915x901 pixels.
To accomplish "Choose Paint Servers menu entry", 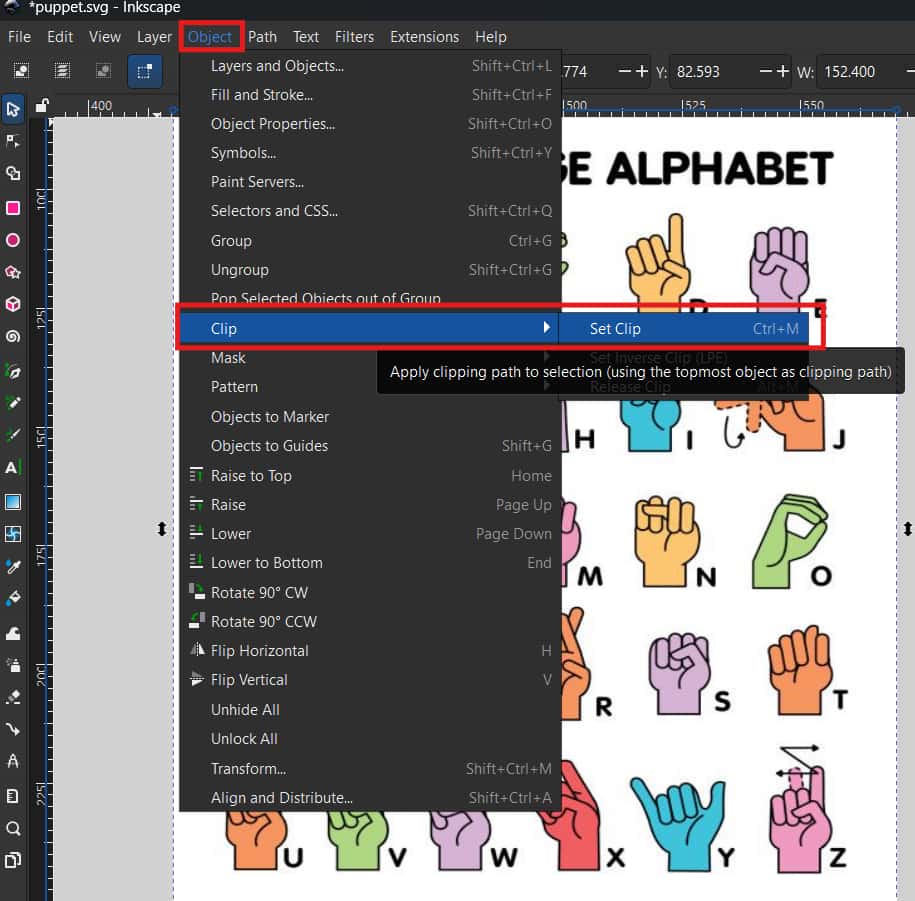I will coord(370,182).
